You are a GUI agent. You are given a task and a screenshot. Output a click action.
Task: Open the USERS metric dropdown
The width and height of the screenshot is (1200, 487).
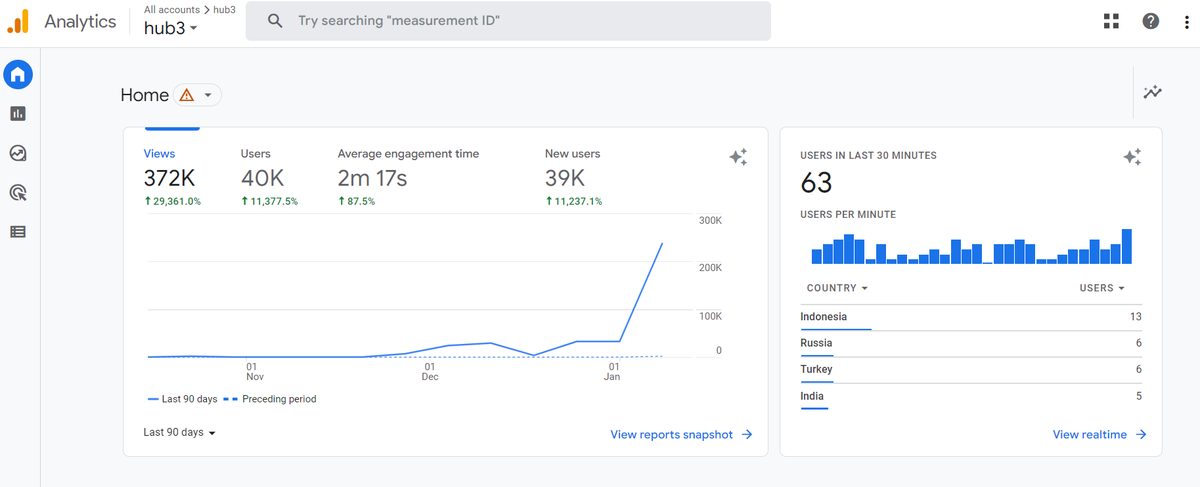[x=1102, y=288]
